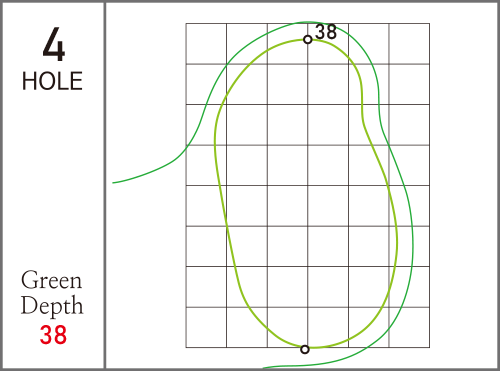Click the black 38 label near top marker

[326, 32]
